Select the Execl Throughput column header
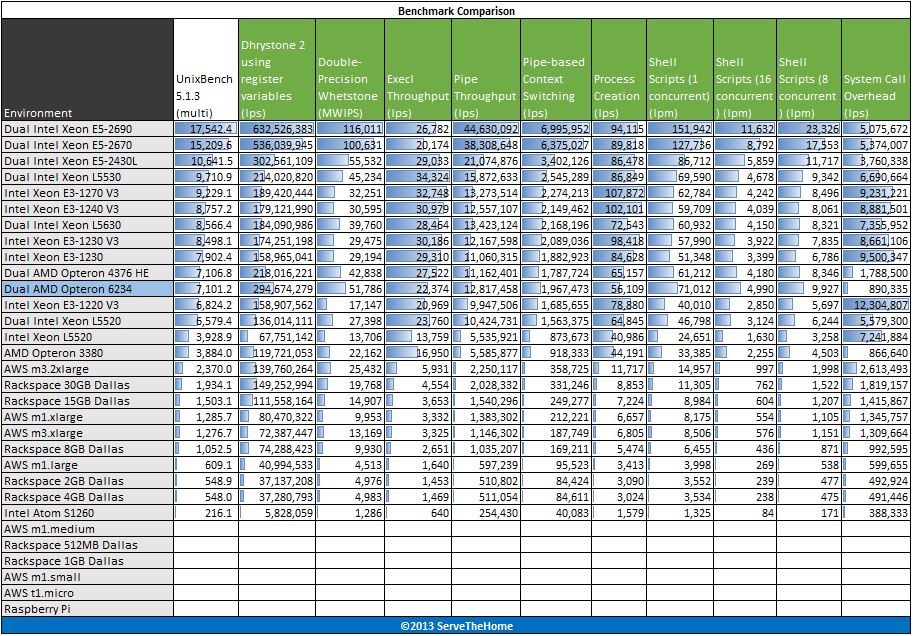The height and width of the screenshot is (636, 913). point(417,70)
